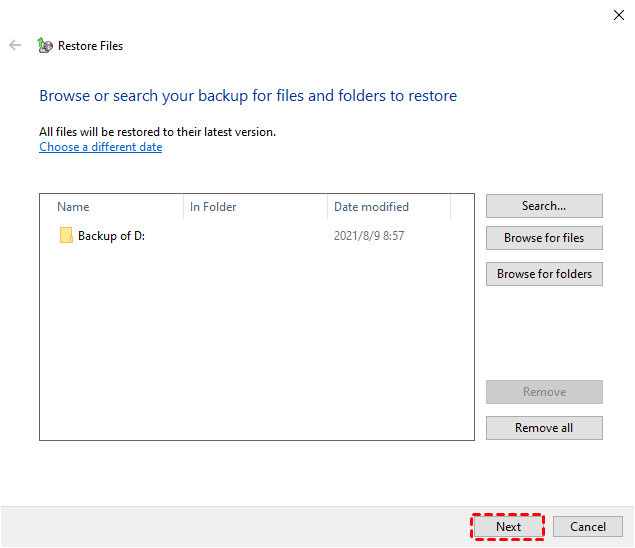The width and height of the screenshot is (635, 548).
Task: Sort by the Date modified column header
Action: tap(371, 207)
